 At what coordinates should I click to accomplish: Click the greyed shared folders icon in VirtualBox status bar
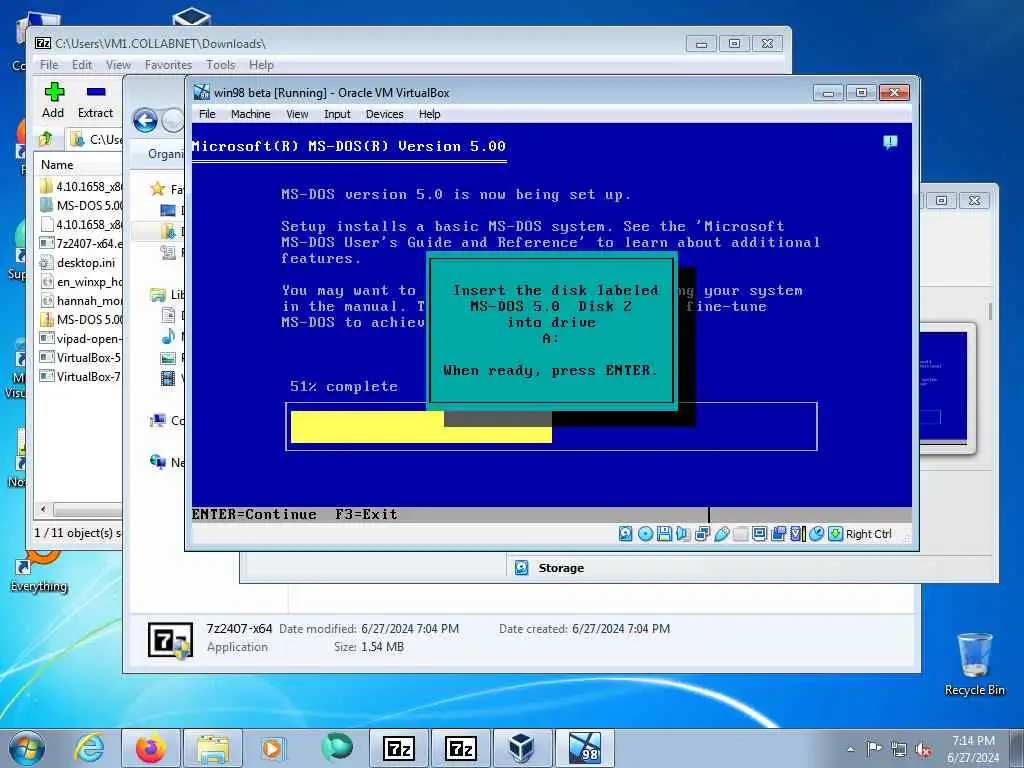click(x=741, y=534)
